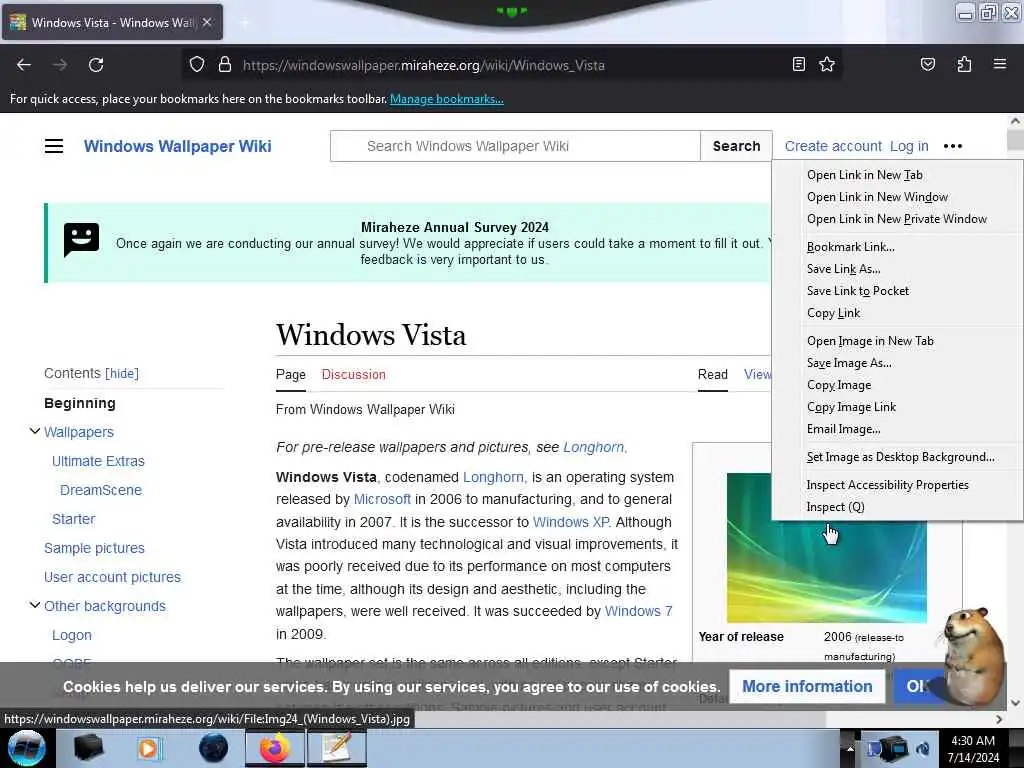1024x768 pixels.
Task: Select Bookmark Link from context menu
Action: point(897,247)
